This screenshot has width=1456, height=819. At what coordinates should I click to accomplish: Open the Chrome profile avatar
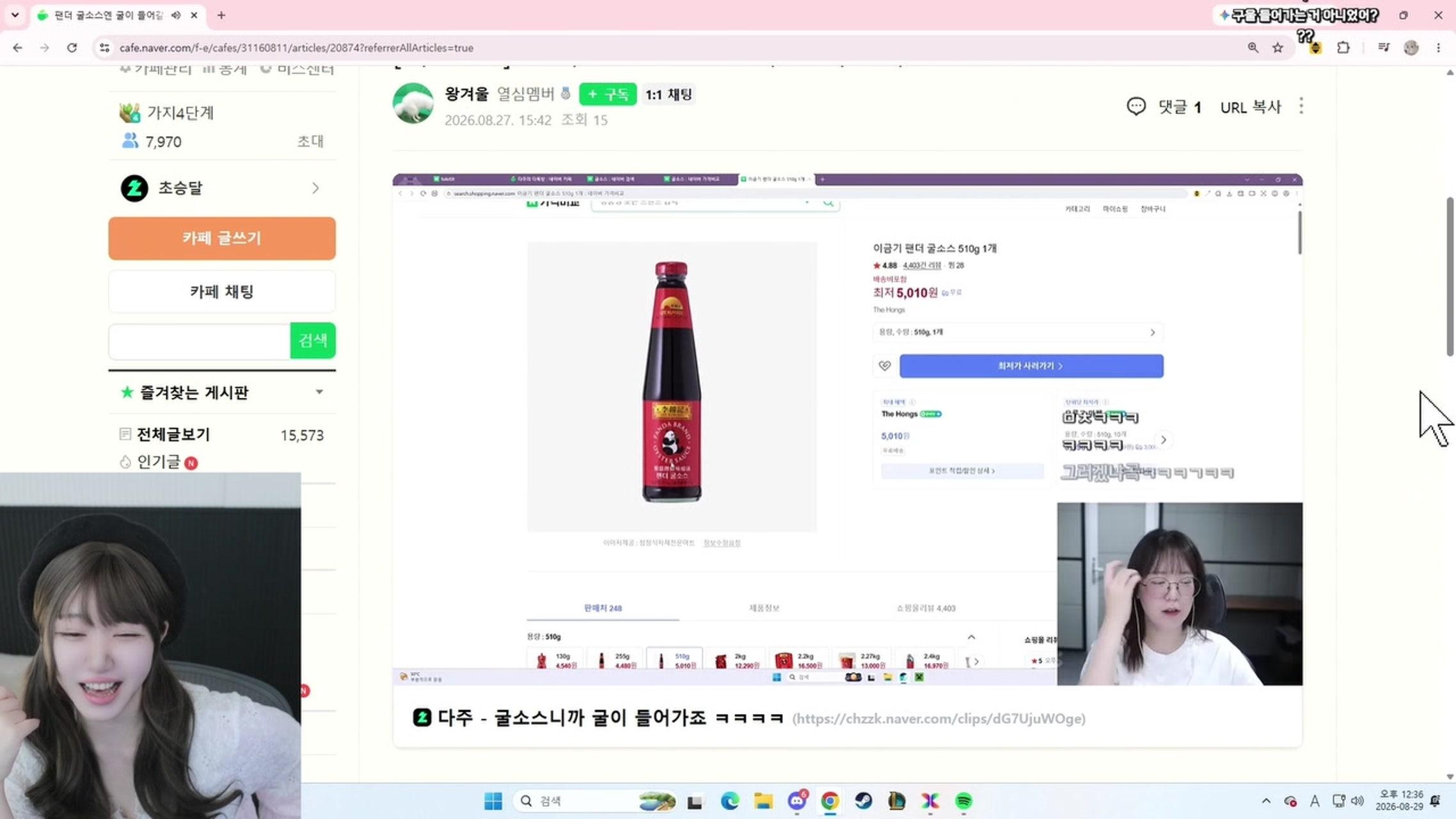pyautogui.click(x=1411, y=48)
